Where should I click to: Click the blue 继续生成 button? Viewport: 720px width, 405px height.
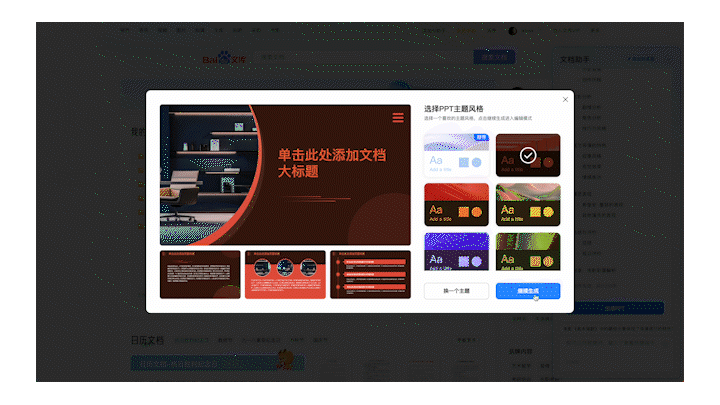click(528, 291)
